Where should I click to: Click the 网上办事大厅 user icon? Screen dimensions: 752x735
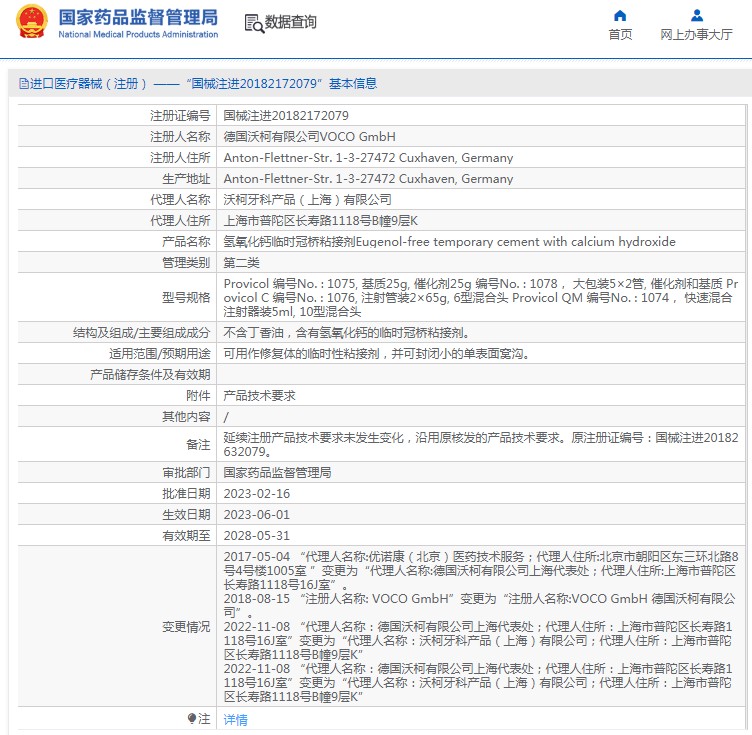[696, 16]
